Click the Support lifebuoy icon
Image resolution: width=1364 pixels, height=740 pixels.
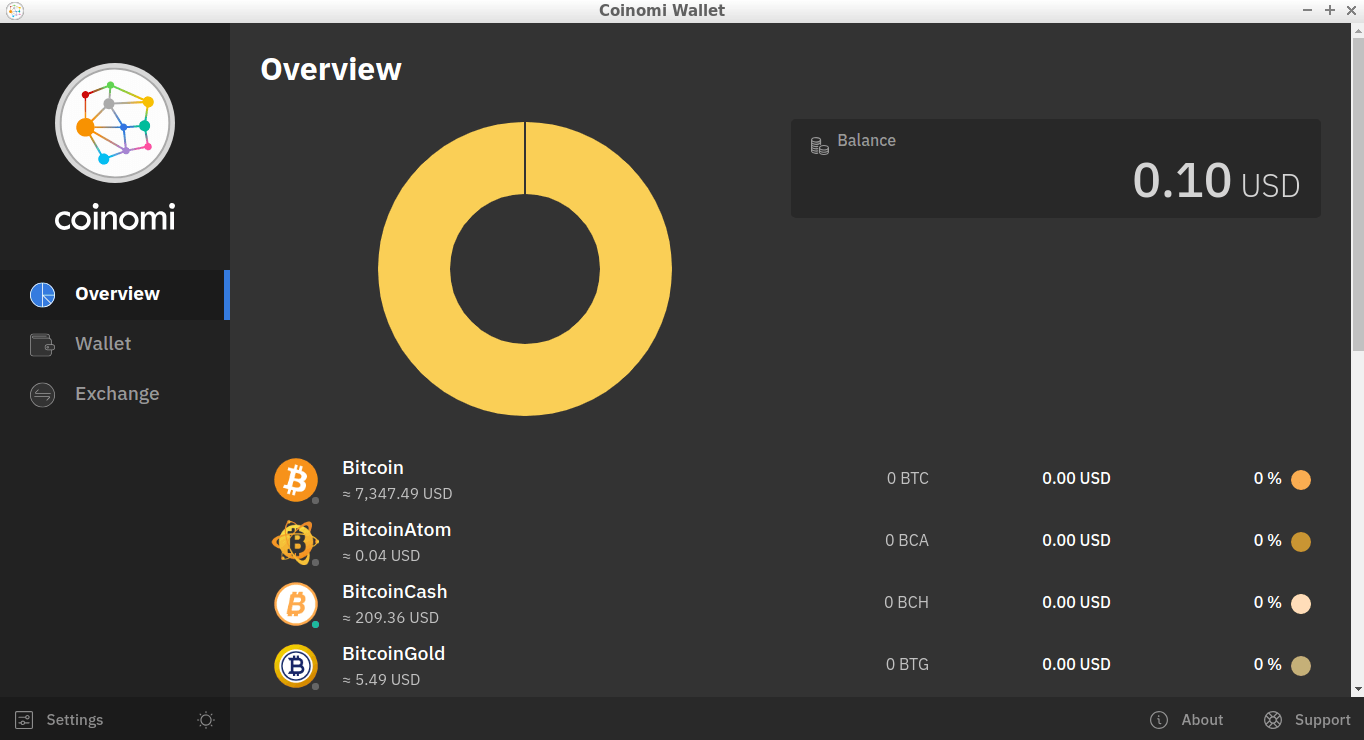tap(1273, 720)
